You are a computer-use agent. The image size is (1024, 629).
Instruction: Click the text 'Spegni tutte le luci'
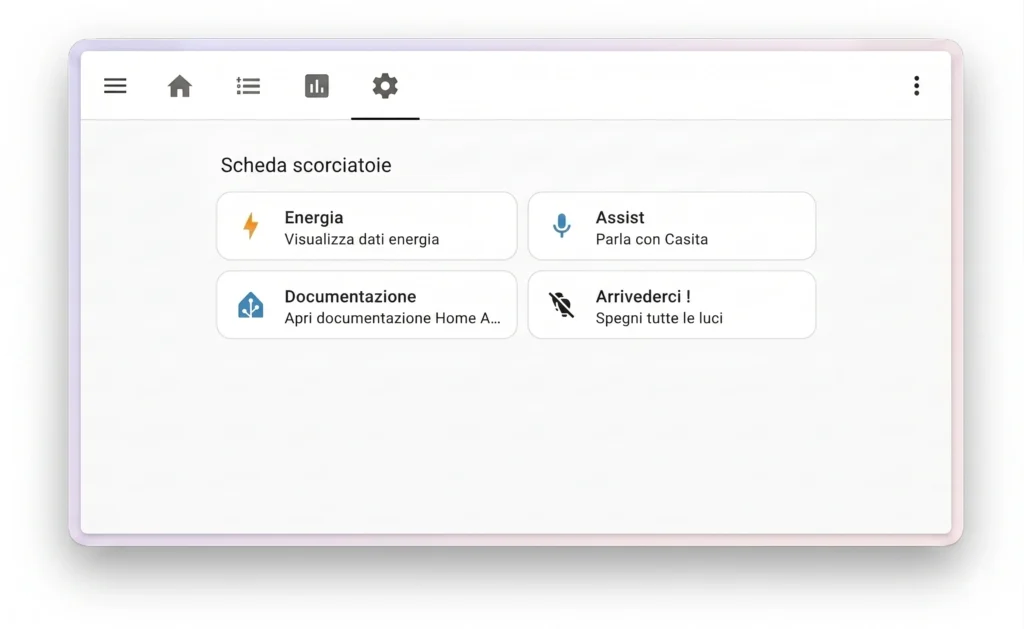pyautogui.click(x=659, y=318)
